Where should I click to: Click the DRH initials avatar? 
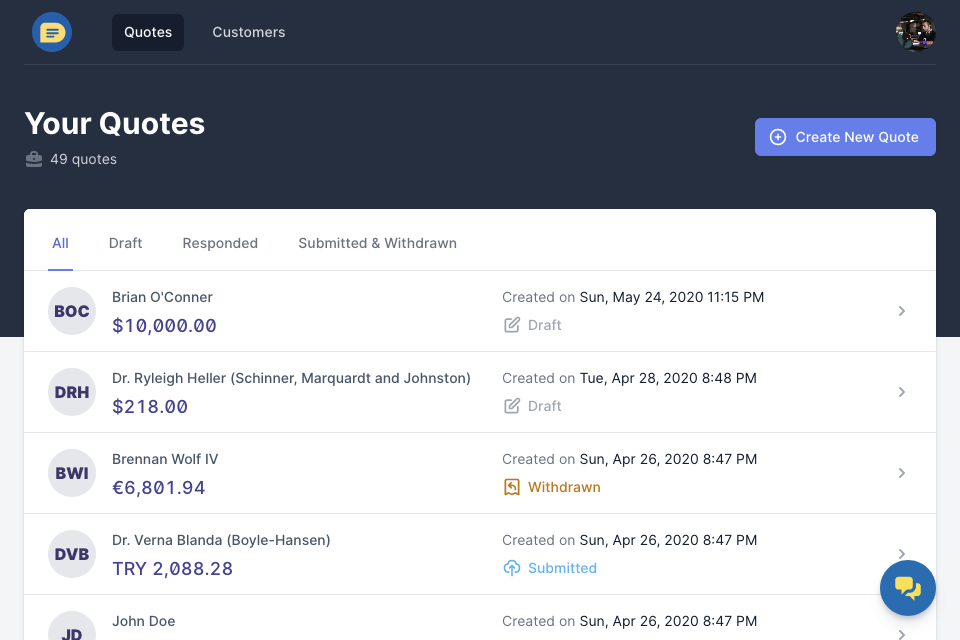pyautogui.click(x=72, y=392)
